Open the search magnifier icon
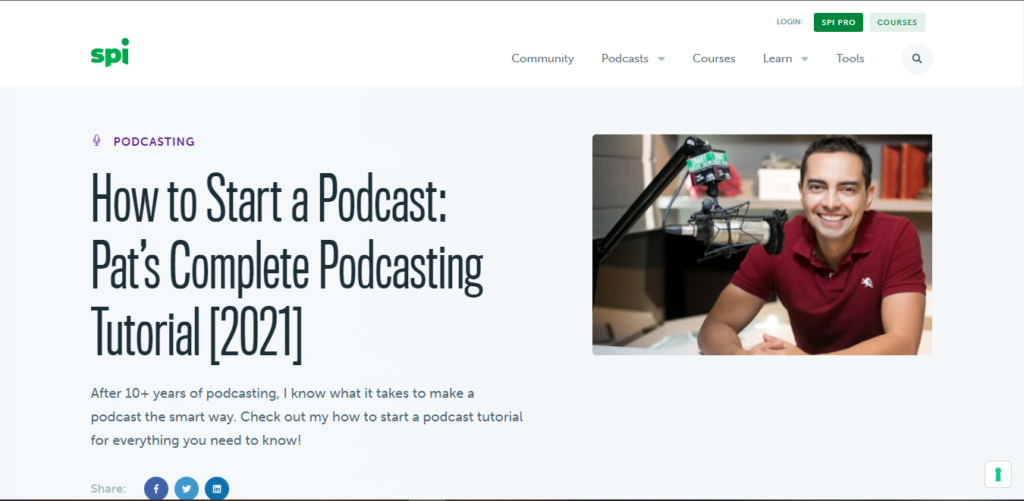 (917, 59)
